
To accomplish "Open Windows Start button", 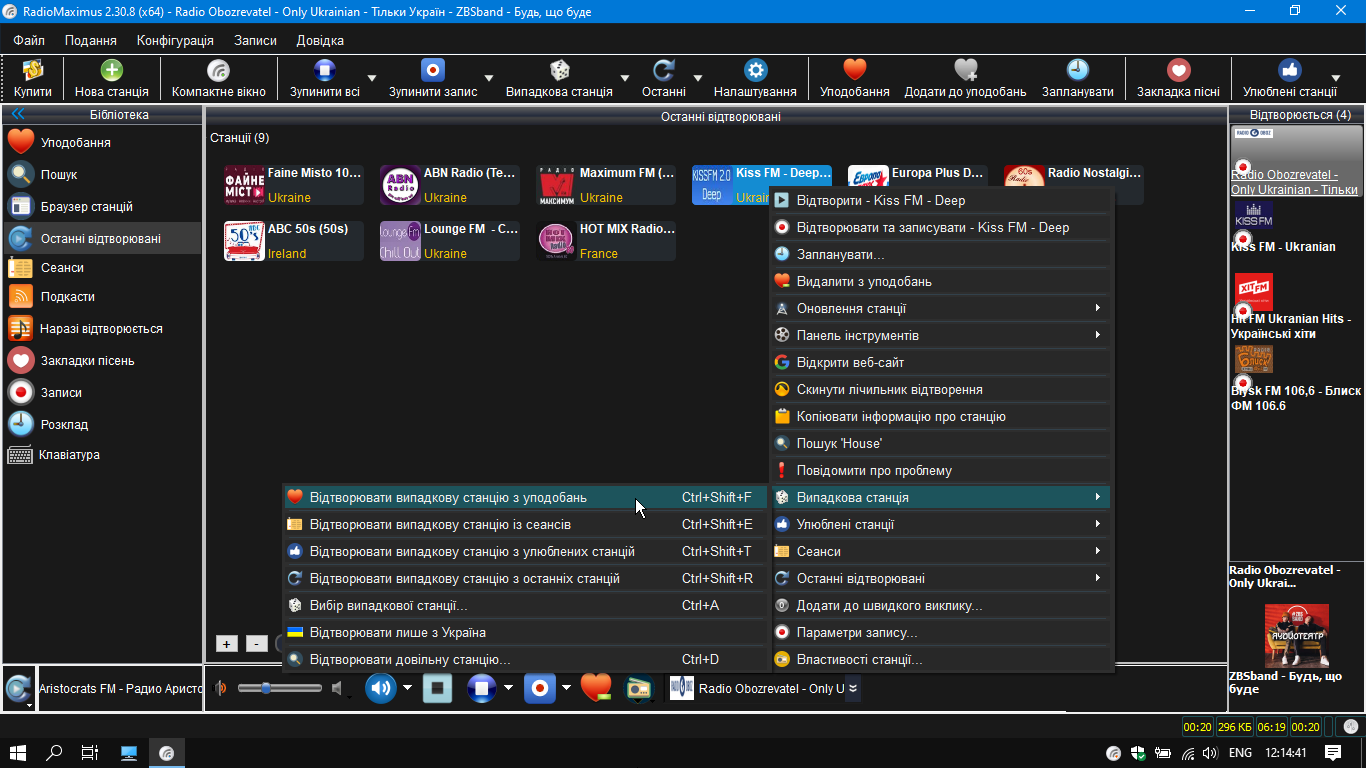I will pyautogui.click(x=18, y=753).
